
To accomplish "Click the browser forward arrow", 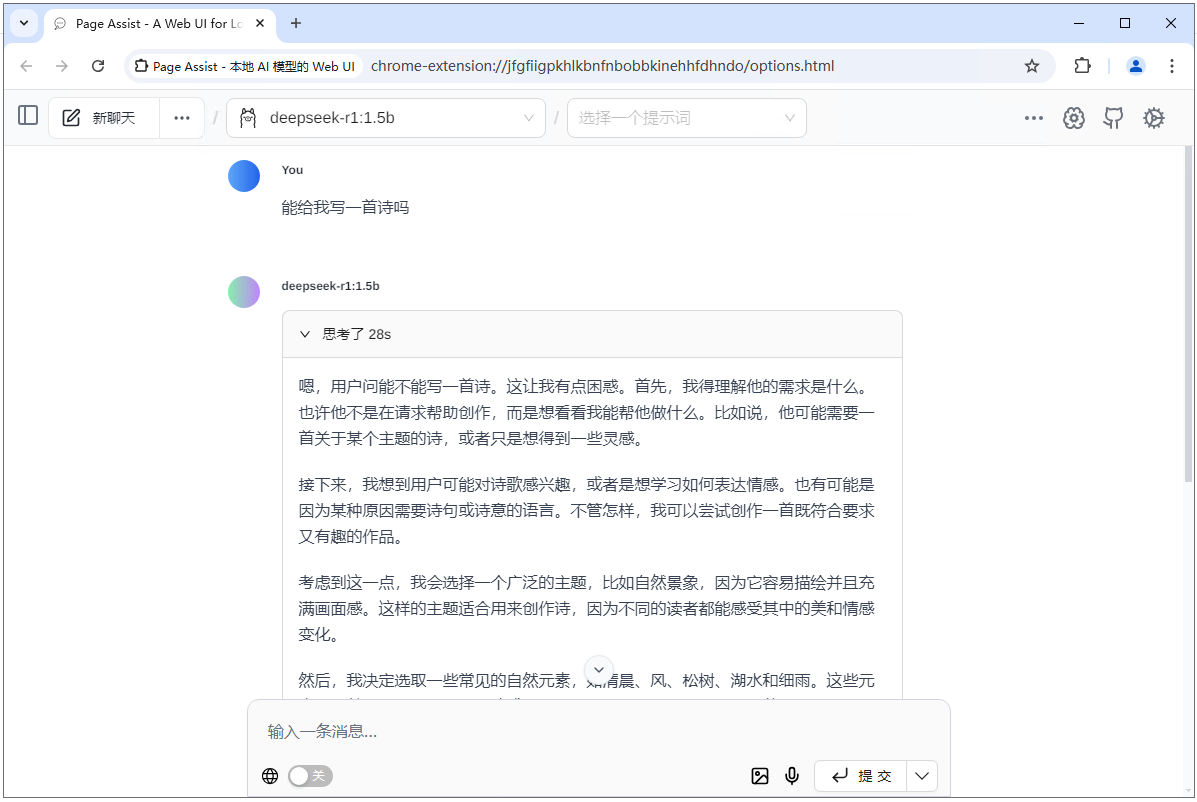I will click(x=62, y=66).
